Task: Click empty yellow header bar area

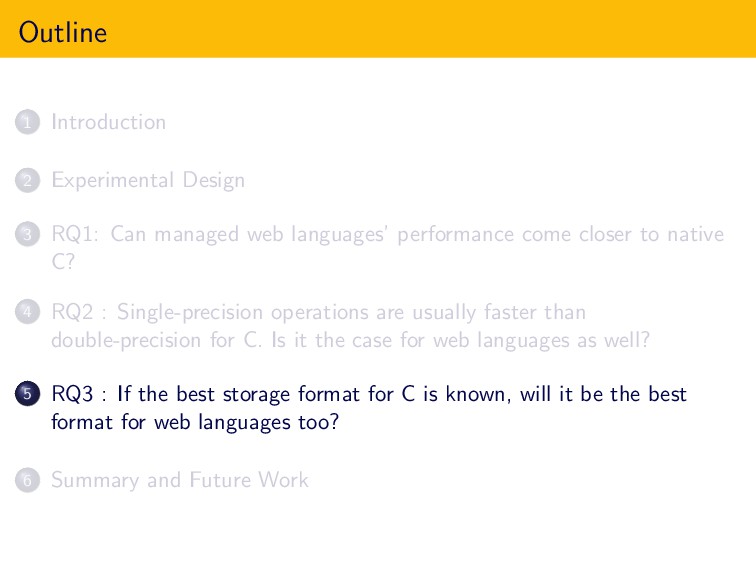Action: pos(434,29)
